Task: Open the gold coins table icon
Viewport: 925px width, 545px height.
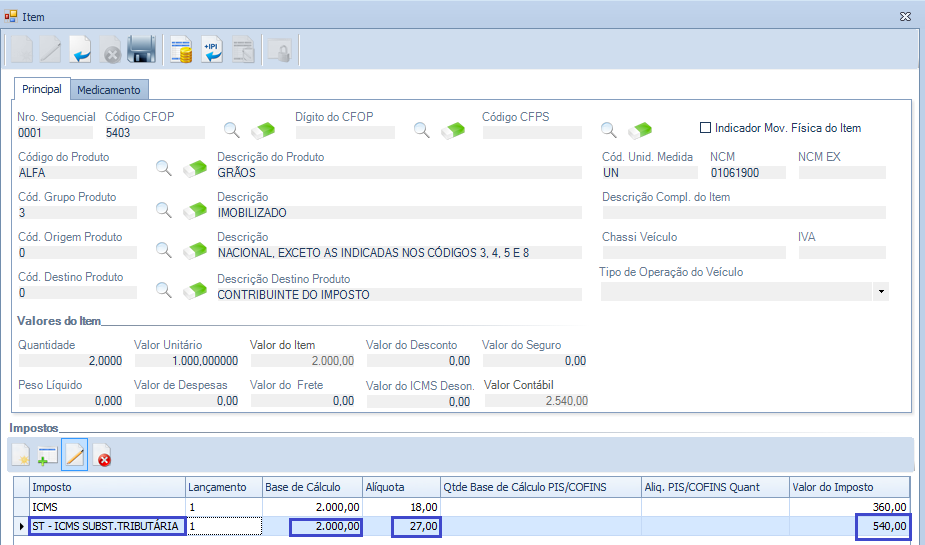Action: point(181,50)
